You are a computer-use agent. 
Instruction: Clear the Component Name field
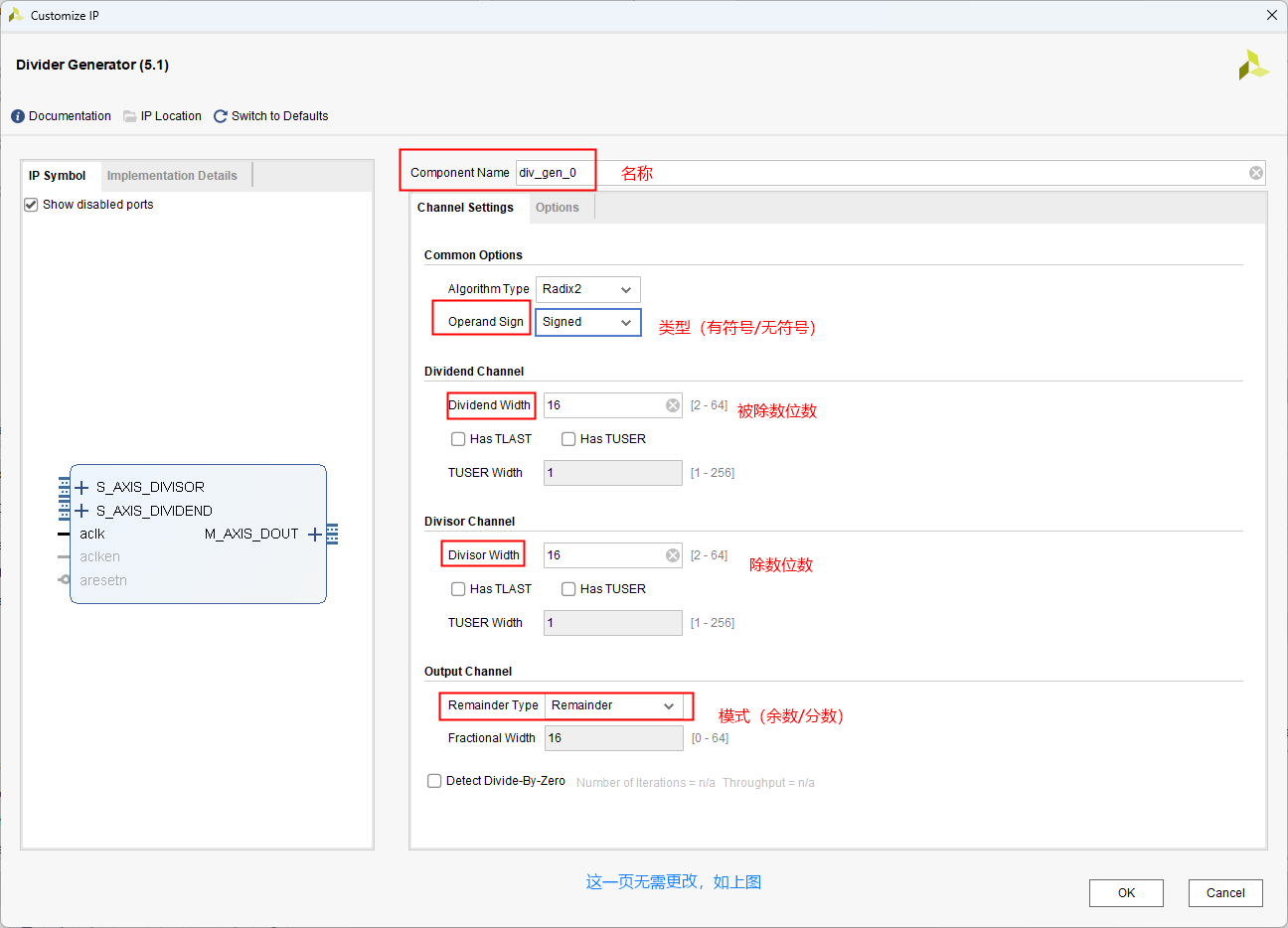pos(1256,173)
